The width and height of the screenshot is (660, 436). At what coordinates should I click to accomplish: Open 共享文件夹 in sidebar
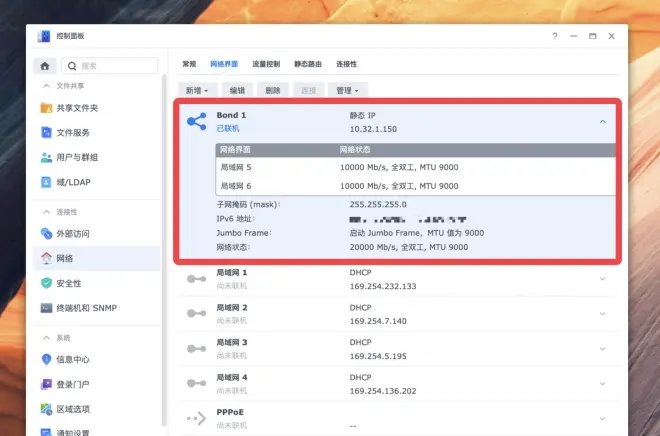click(96, 108)
